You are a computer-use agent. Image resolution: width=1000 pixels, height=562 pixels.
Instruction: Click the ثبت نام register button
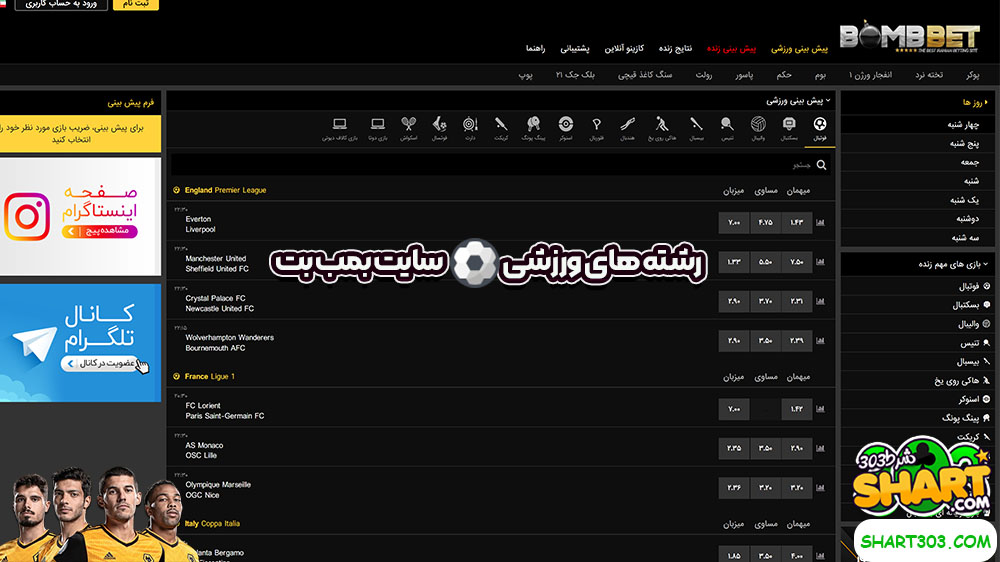[x=136, y=4]
